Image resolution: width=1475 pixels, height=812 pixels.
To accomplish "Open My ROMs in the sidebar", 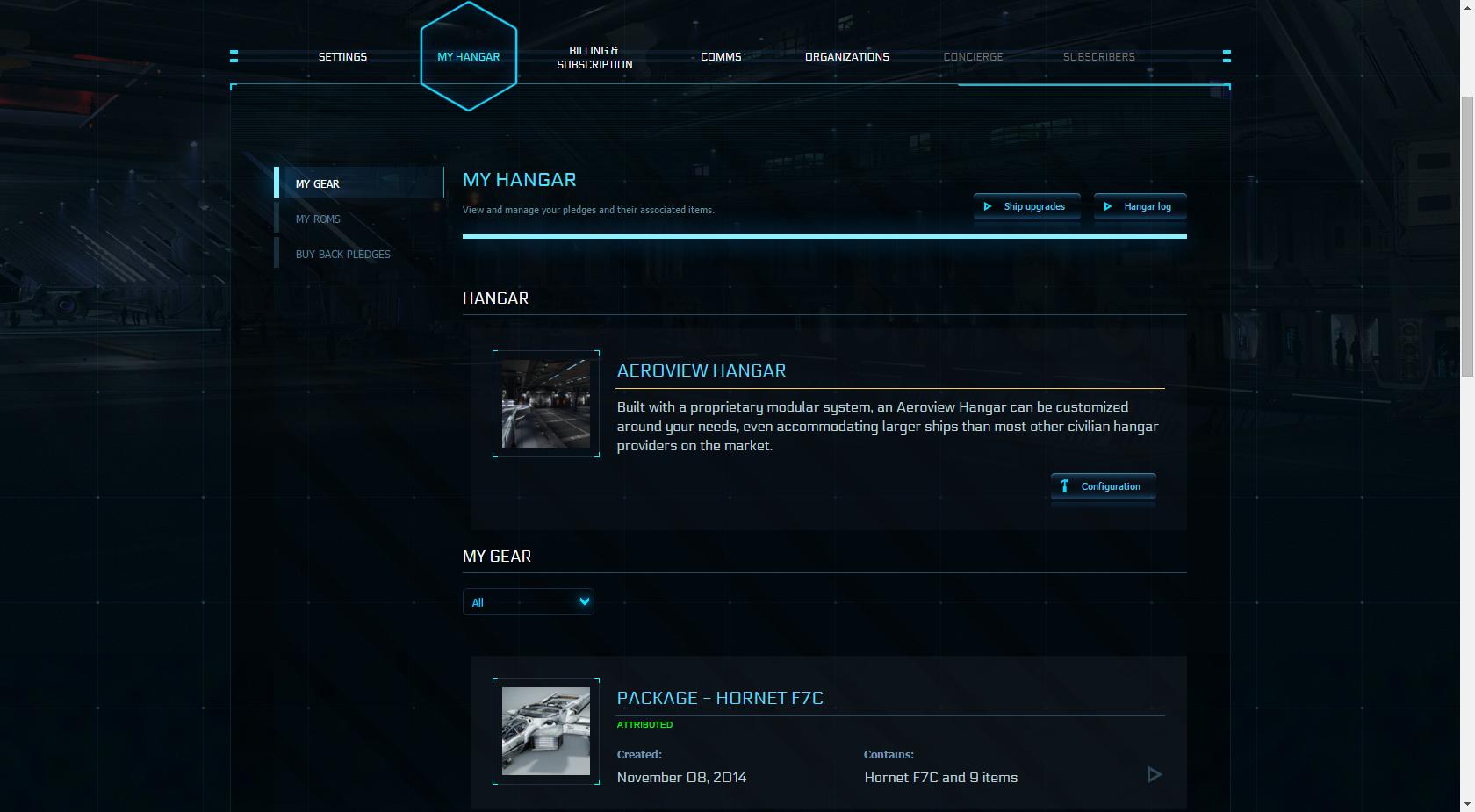I will 359,219.
